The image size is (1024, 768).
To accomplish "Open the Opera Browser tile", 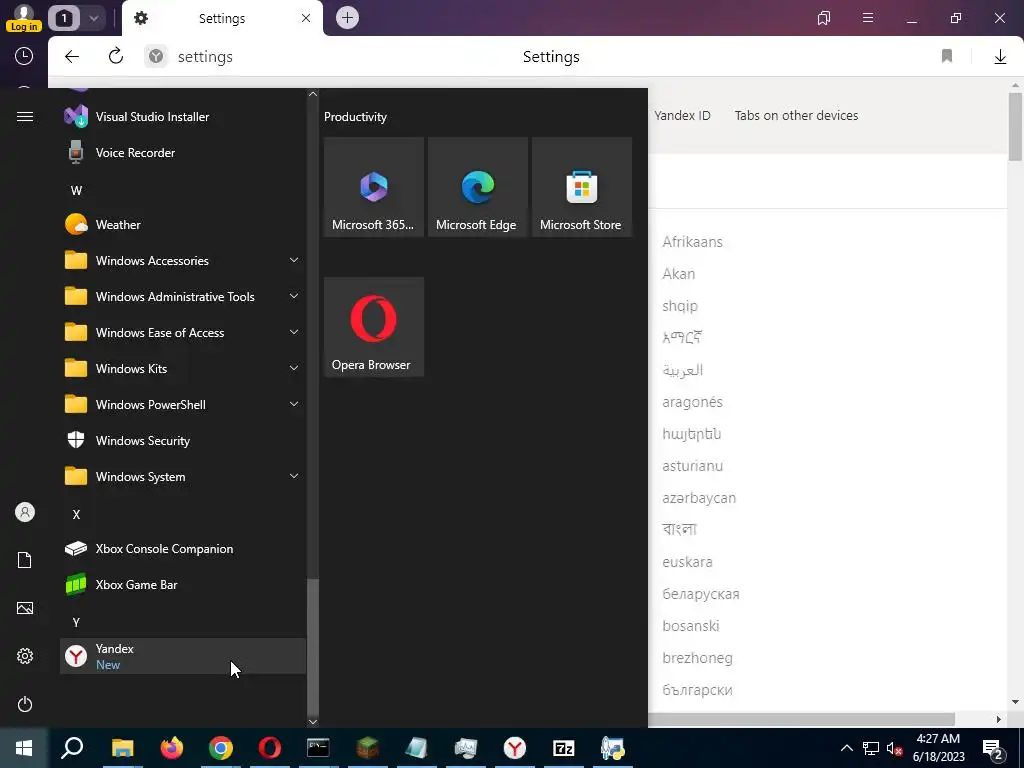I will (374, 327).
